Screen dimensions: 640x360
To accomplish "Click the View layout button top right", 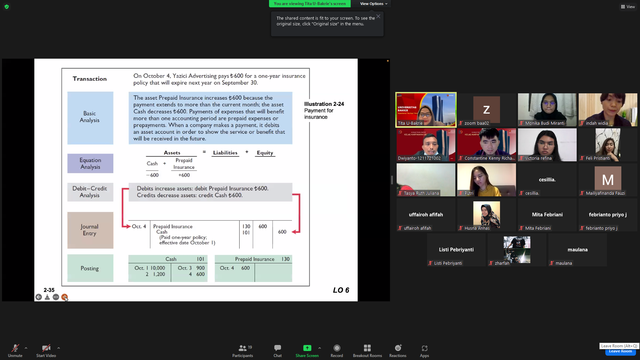I will [x=628, y=7].
